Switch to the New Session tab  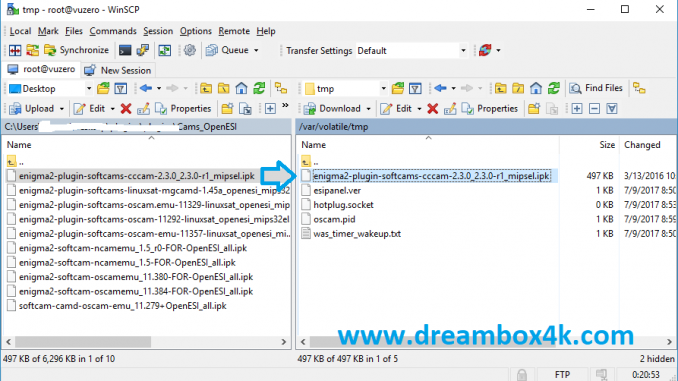[x=118, y=70]
